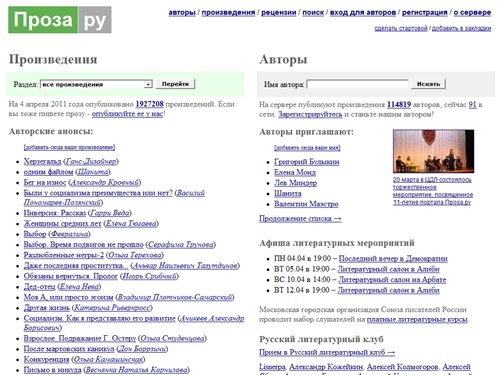500x375 pixels.
Task: Open author 'Лев Миндер'
Action: (295, 183)
